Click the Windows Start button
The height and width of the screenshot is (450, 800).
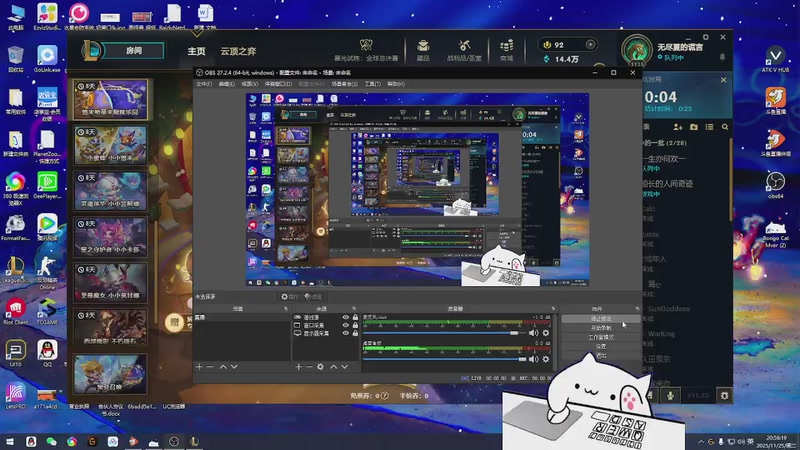point(10,442)
